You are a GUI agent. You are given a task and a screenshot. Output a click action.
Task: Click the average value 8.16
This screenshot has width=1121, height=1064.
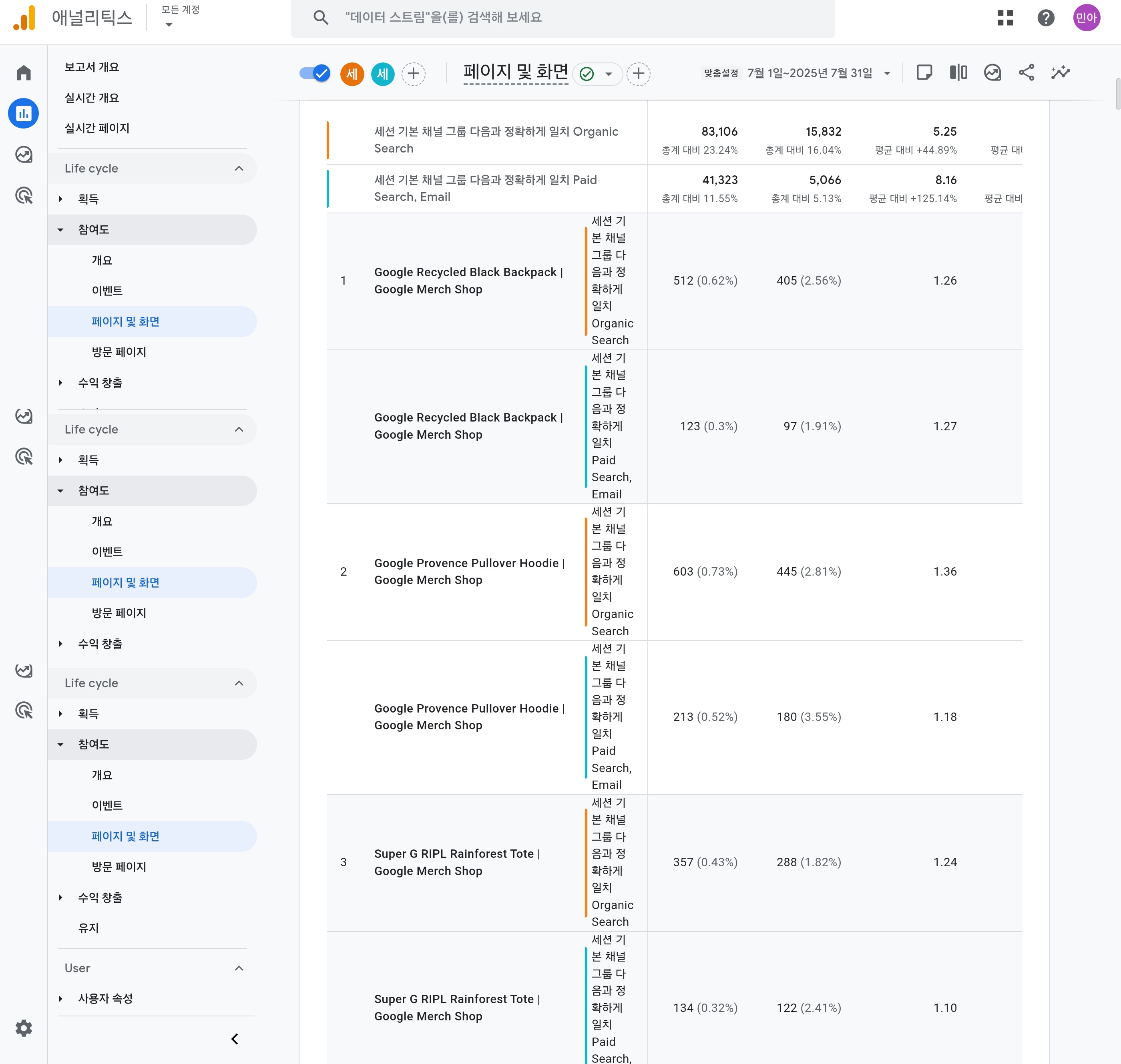[x=946, y=180]
